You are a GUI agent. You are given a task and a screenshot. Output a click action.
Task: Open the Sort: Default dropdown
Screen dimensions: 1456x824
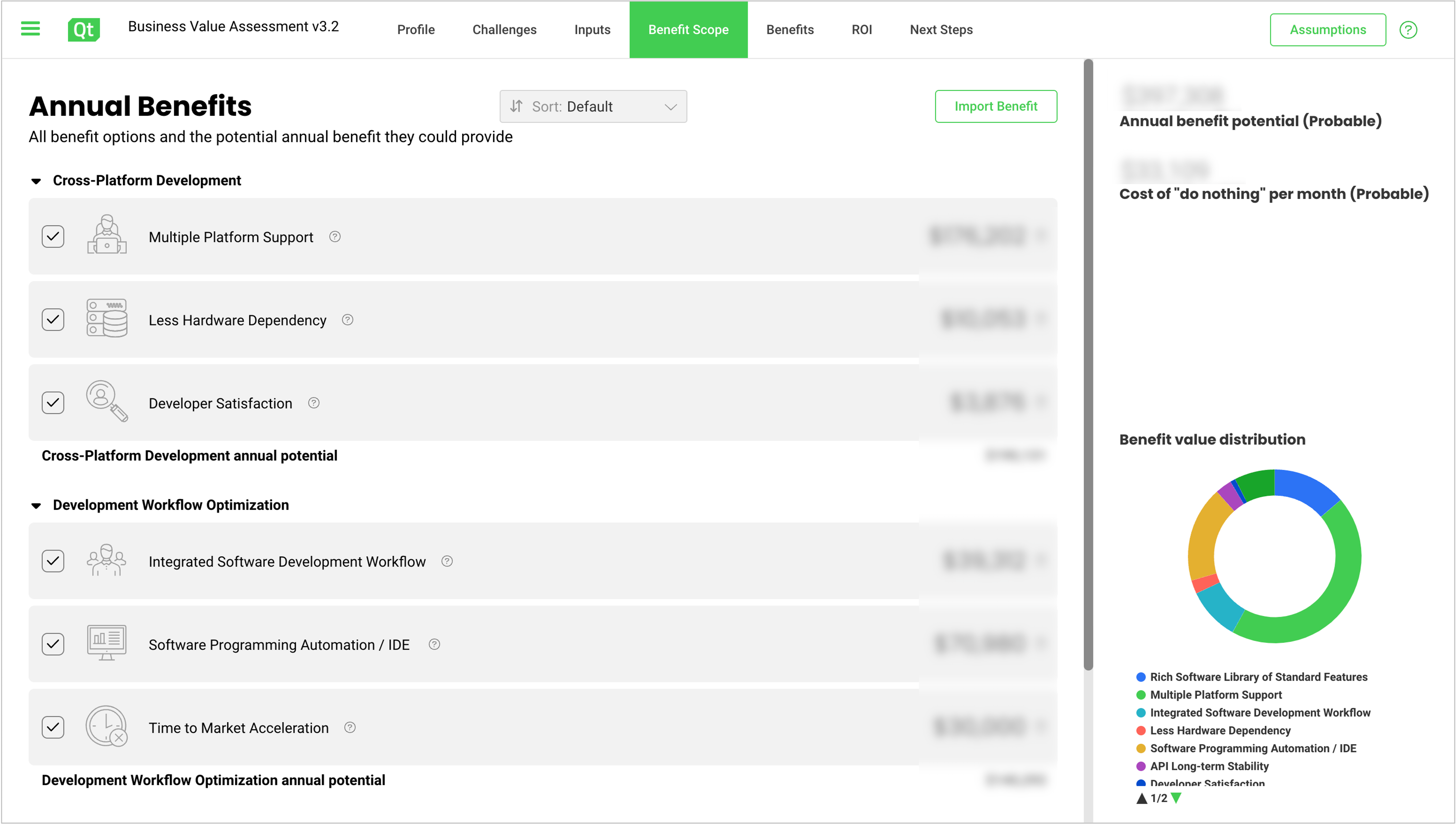tap(593, 106)
